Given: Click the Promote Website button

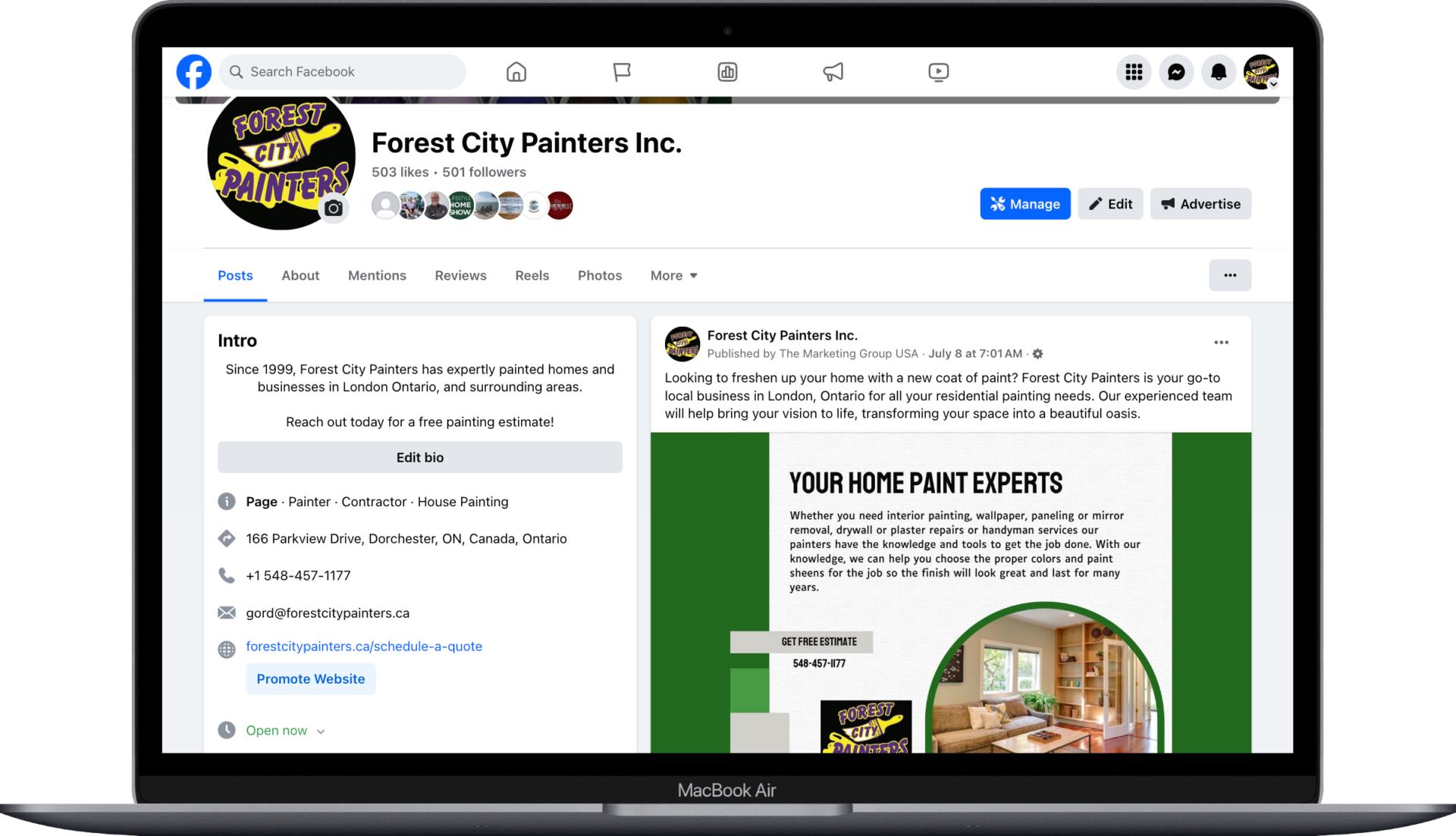Looking at the screenshot, I should click(310, 678).
